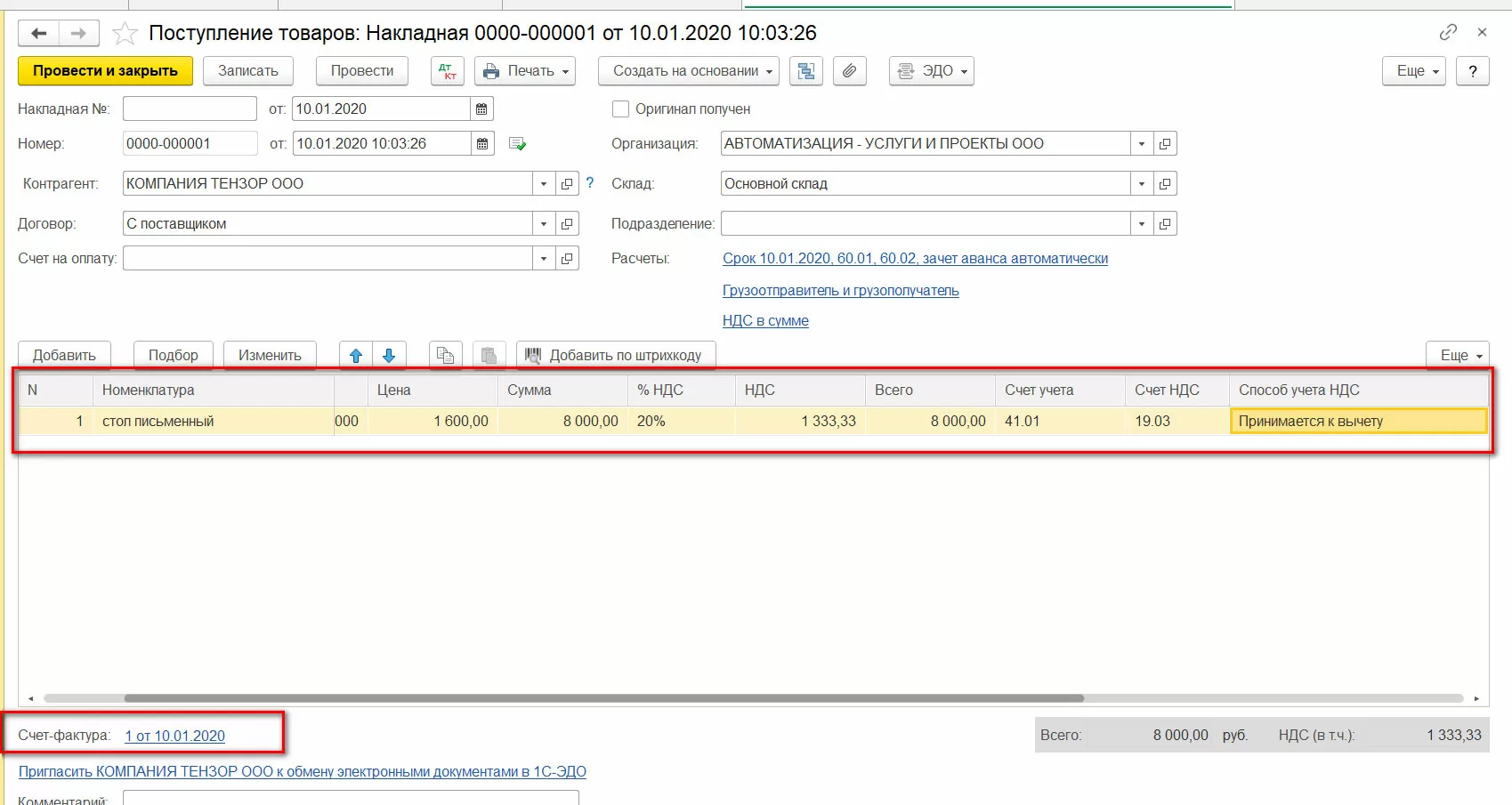Image resolution: width=1512 pixels, height=805 pixels.
Task: Expand Организация dropdown list
Action: tap(1142, 143)
